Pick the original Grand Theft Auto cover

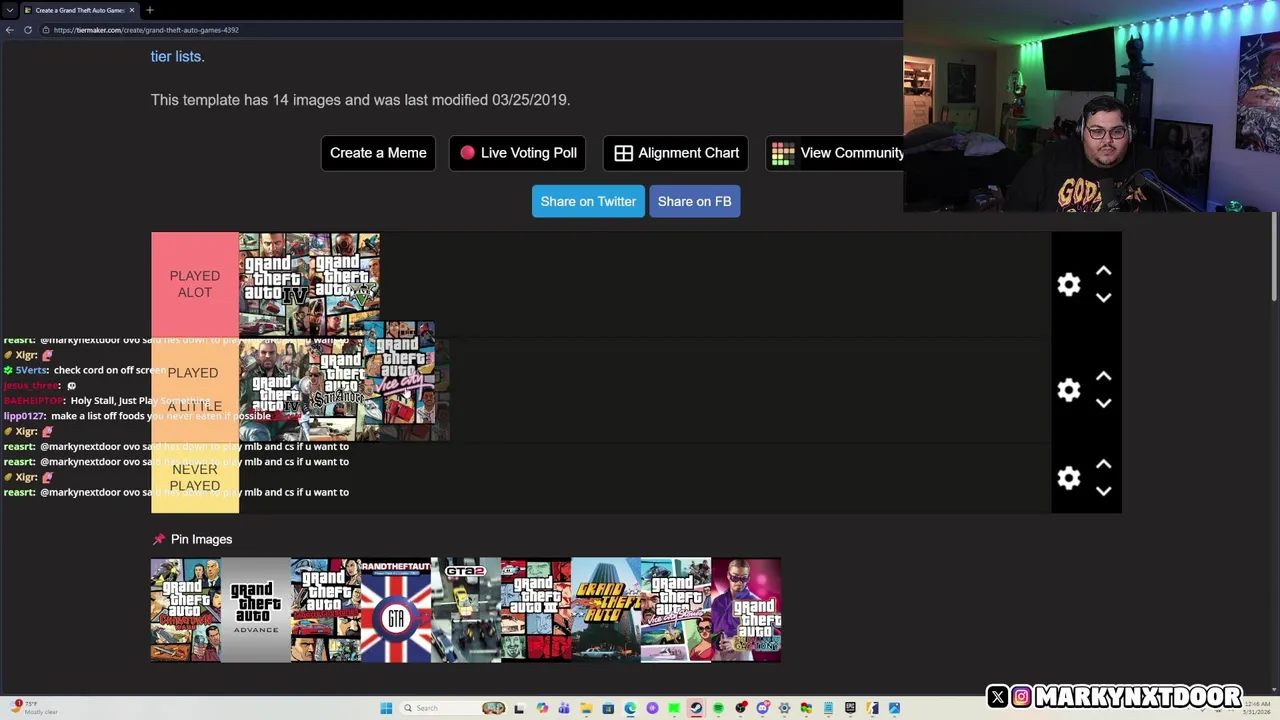pyautogui.click(x=606, y=610)
